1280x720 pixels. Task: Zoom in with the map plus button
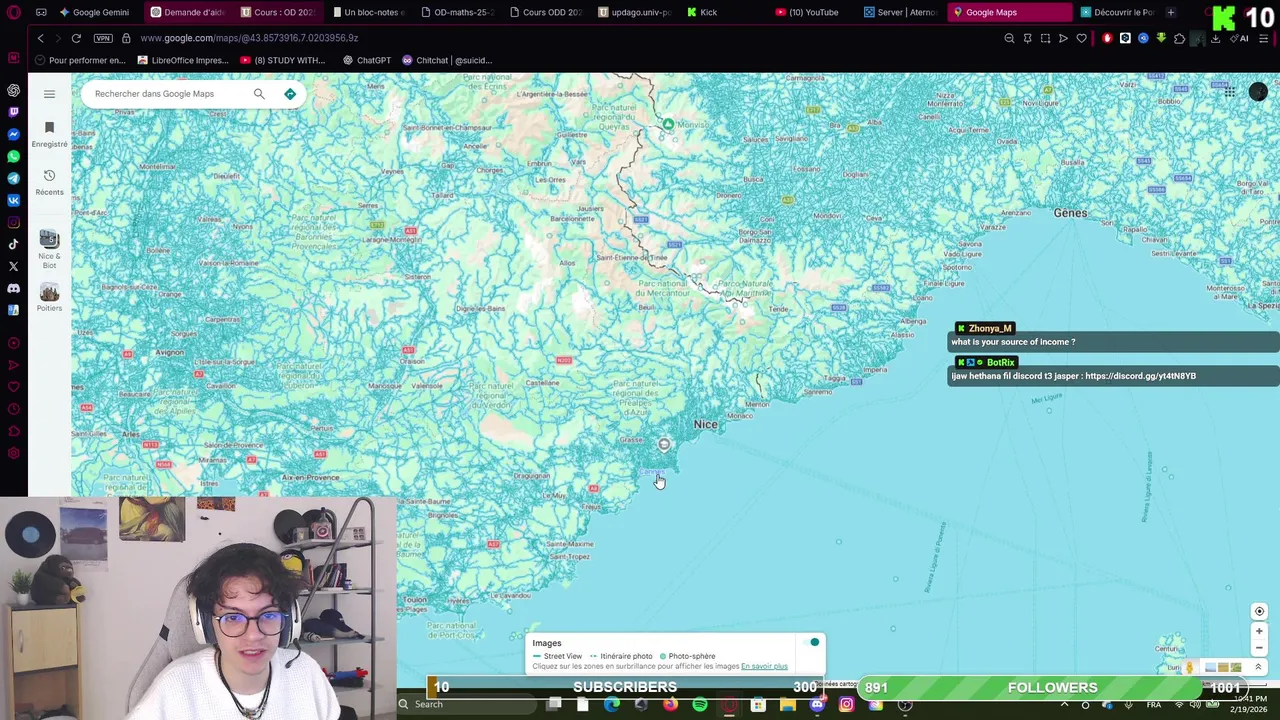1259,631
